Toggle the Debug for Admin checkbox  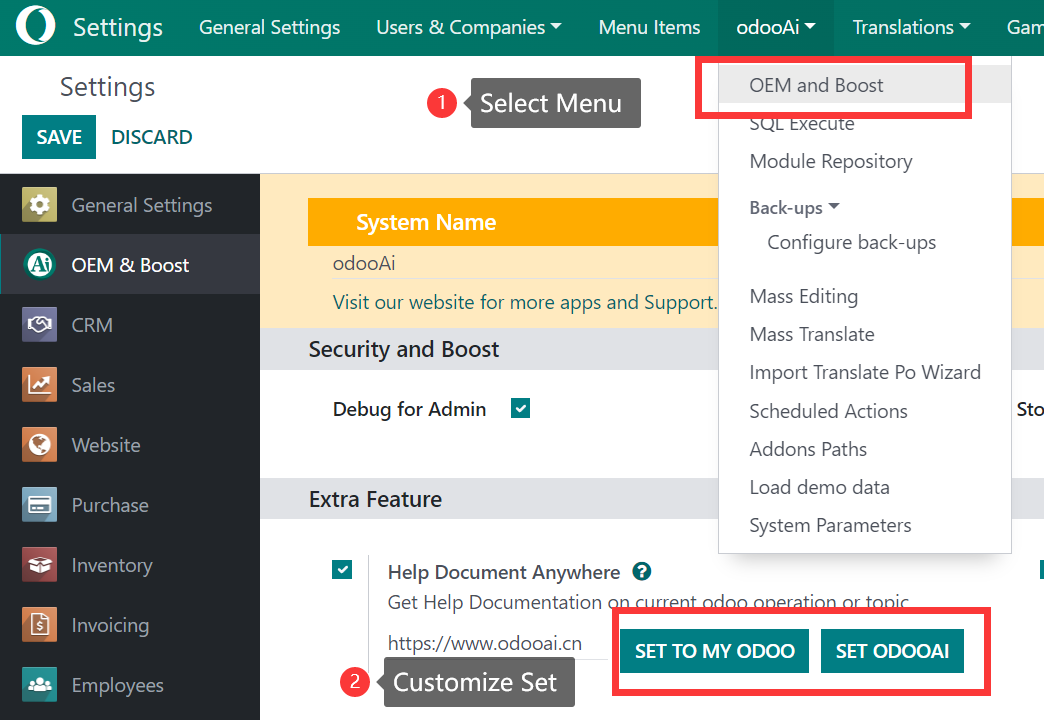click(x=520, y=408)
